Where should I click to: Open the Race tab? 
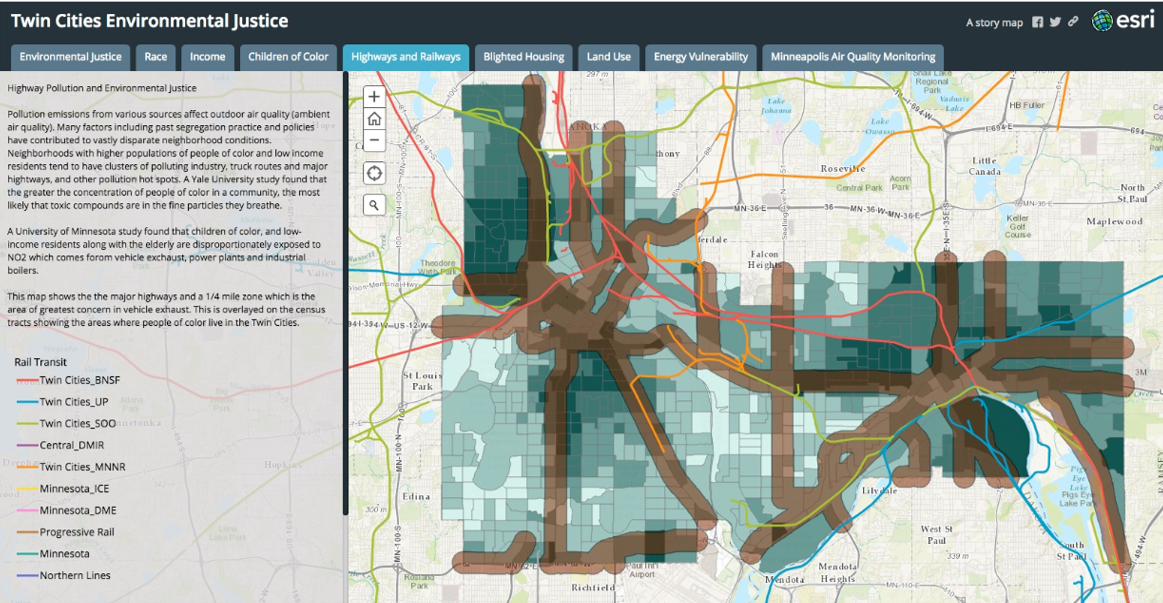coord(156,57)
